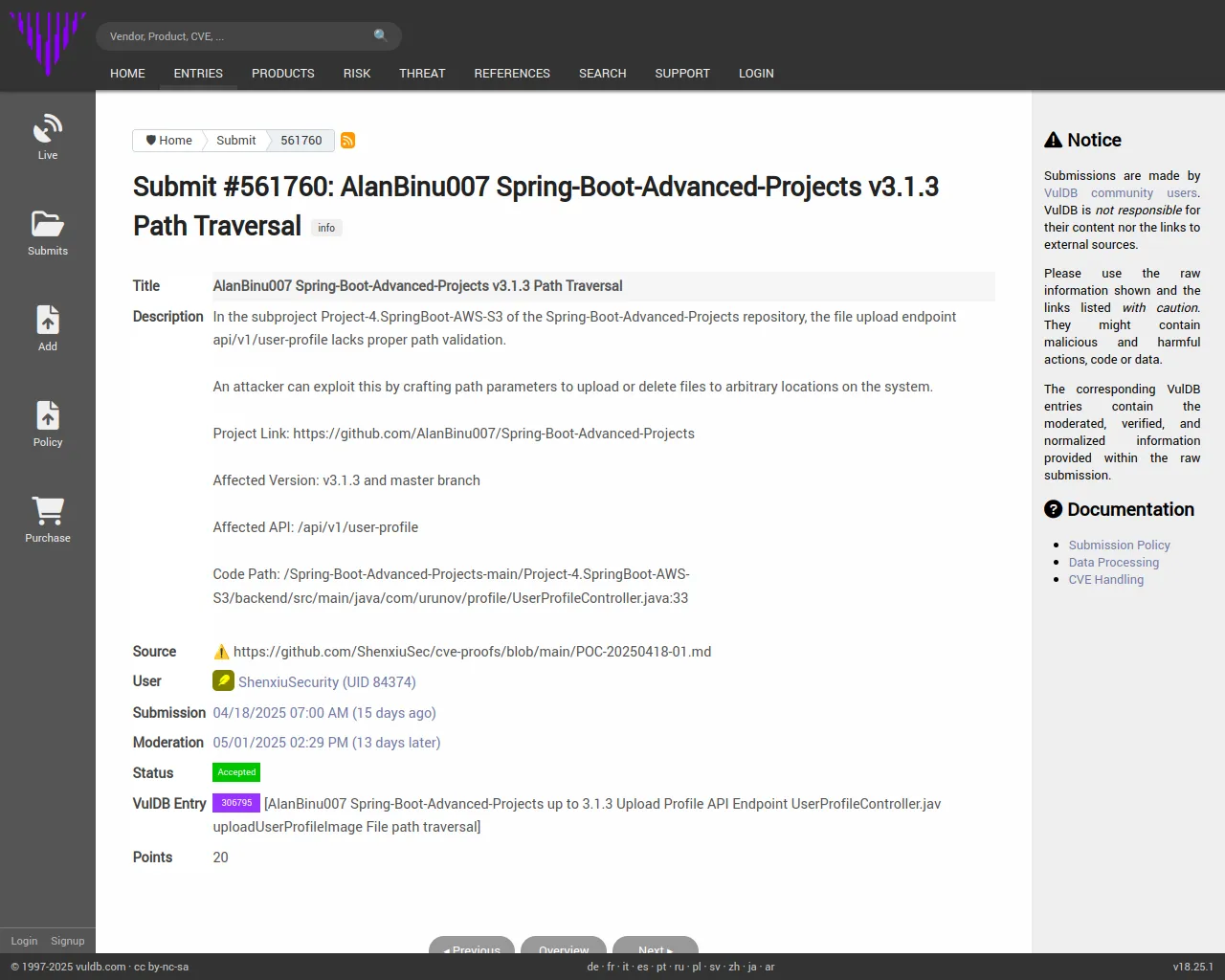This screenshot has height=980, width=1225.
Task: Open the THREAT menu
Action: 422,74
